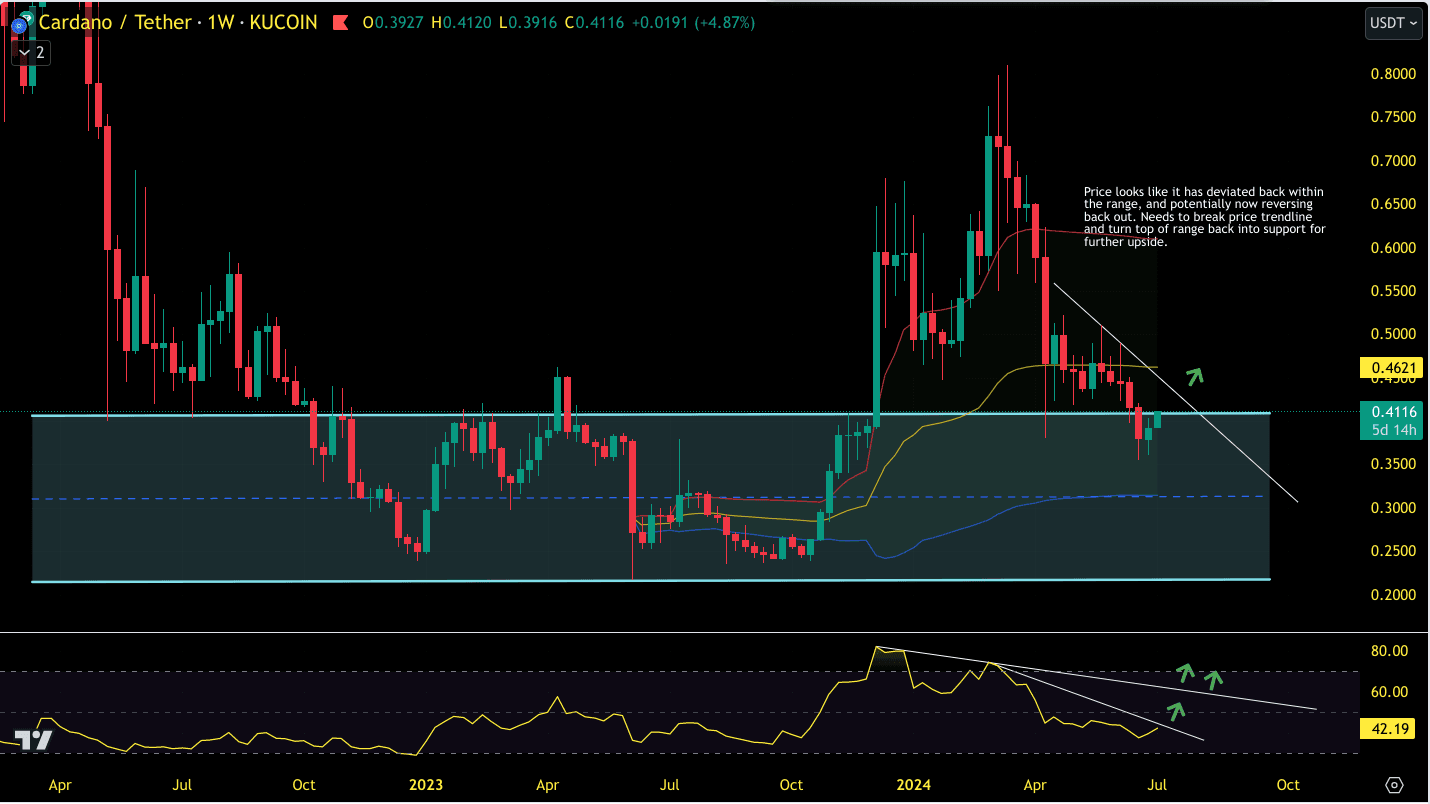Click 80.00 on the RSI axis
The image size is (1430, 804).
pyautogui.click(x=1391, y=651)
